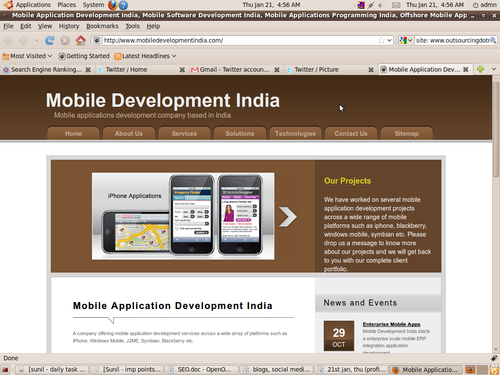Click the site identity icon in address bar

coord(96,41)
